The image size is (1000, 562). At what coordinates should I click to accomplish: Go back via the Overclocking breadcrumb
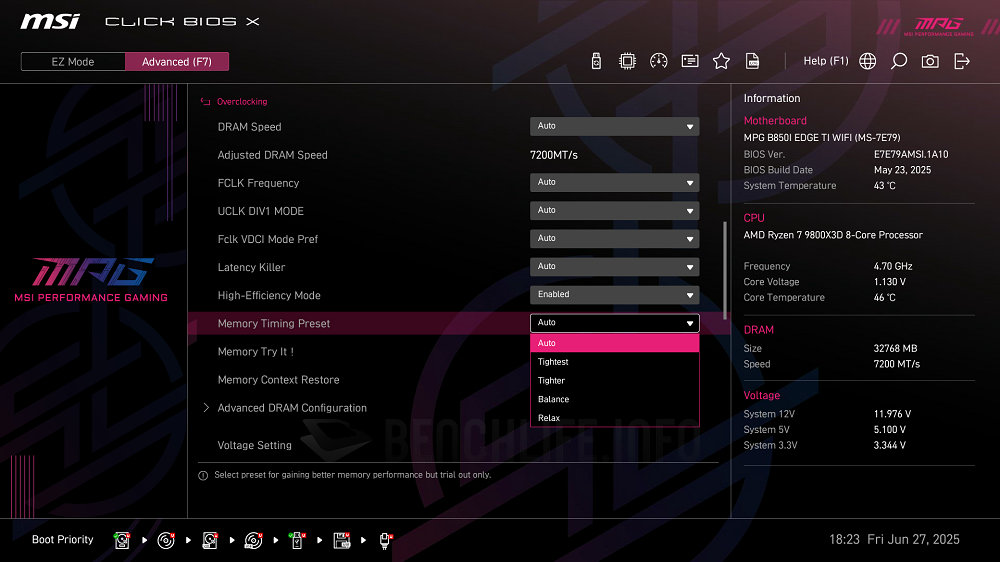[242, 101]
